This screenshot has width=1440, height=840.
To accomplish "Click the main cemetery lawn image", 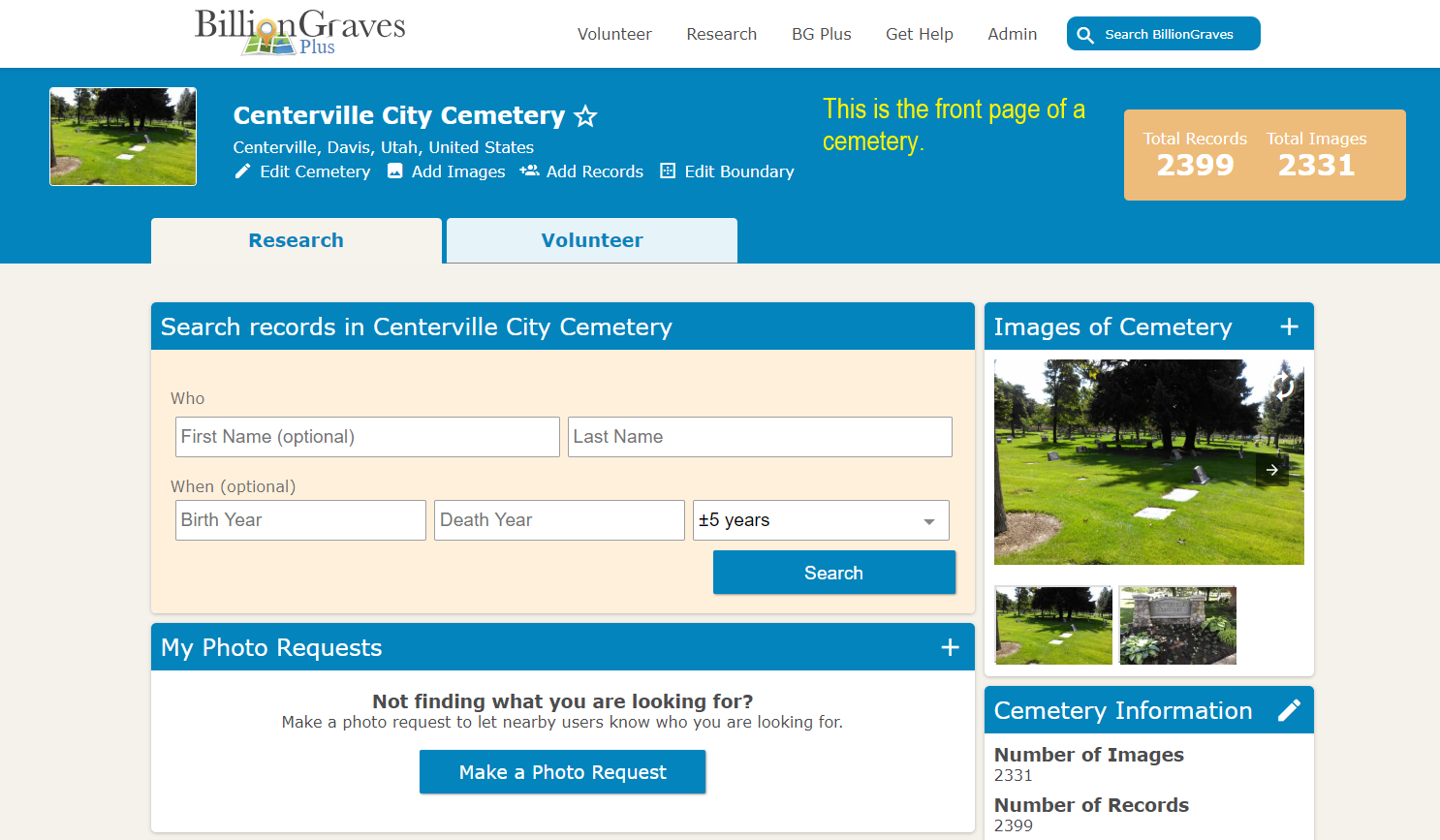I will (x=1149, y=462).
